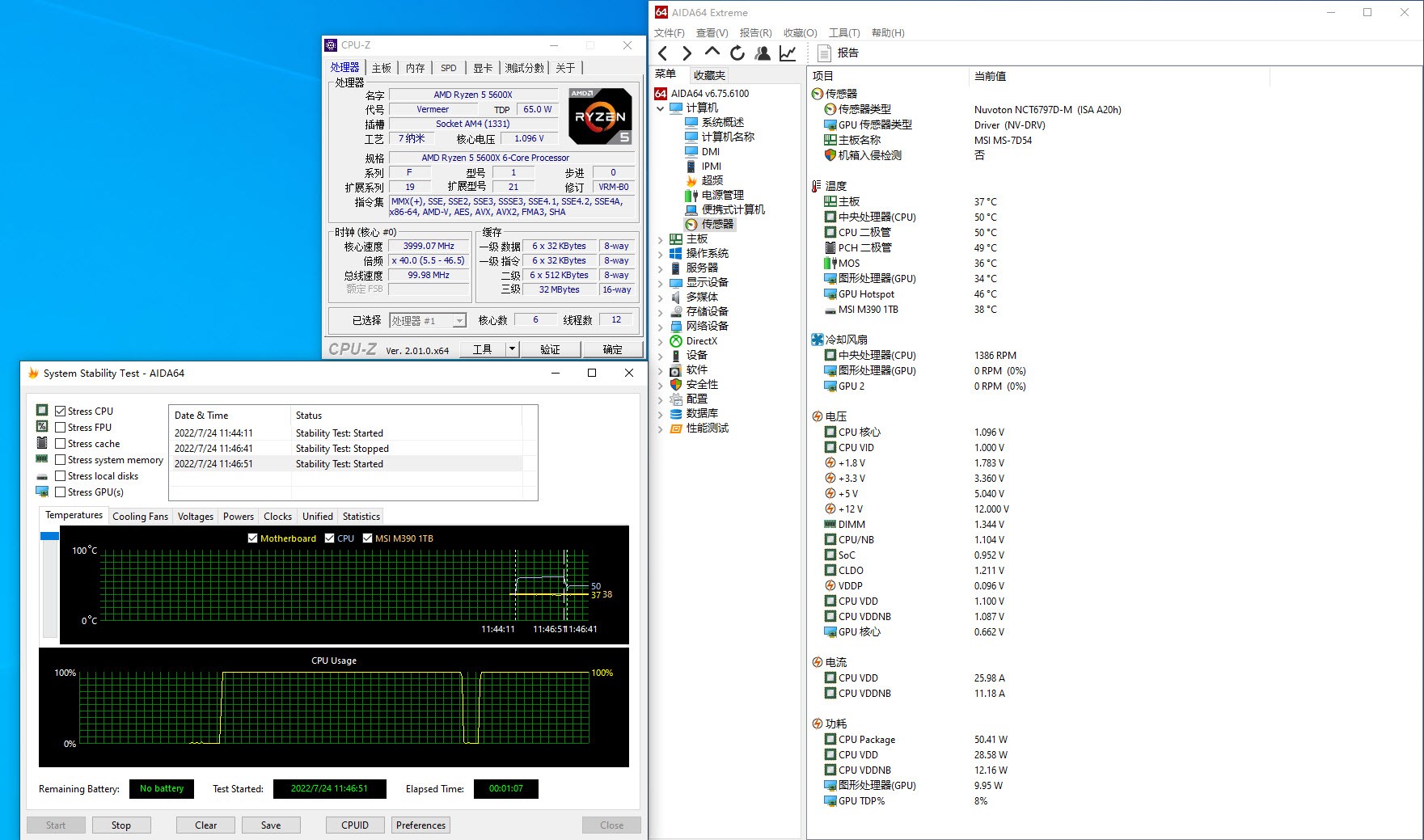1424x840 pixels.
Task: Select DMI in the computer tree
Action: click(x=710, y=151)
